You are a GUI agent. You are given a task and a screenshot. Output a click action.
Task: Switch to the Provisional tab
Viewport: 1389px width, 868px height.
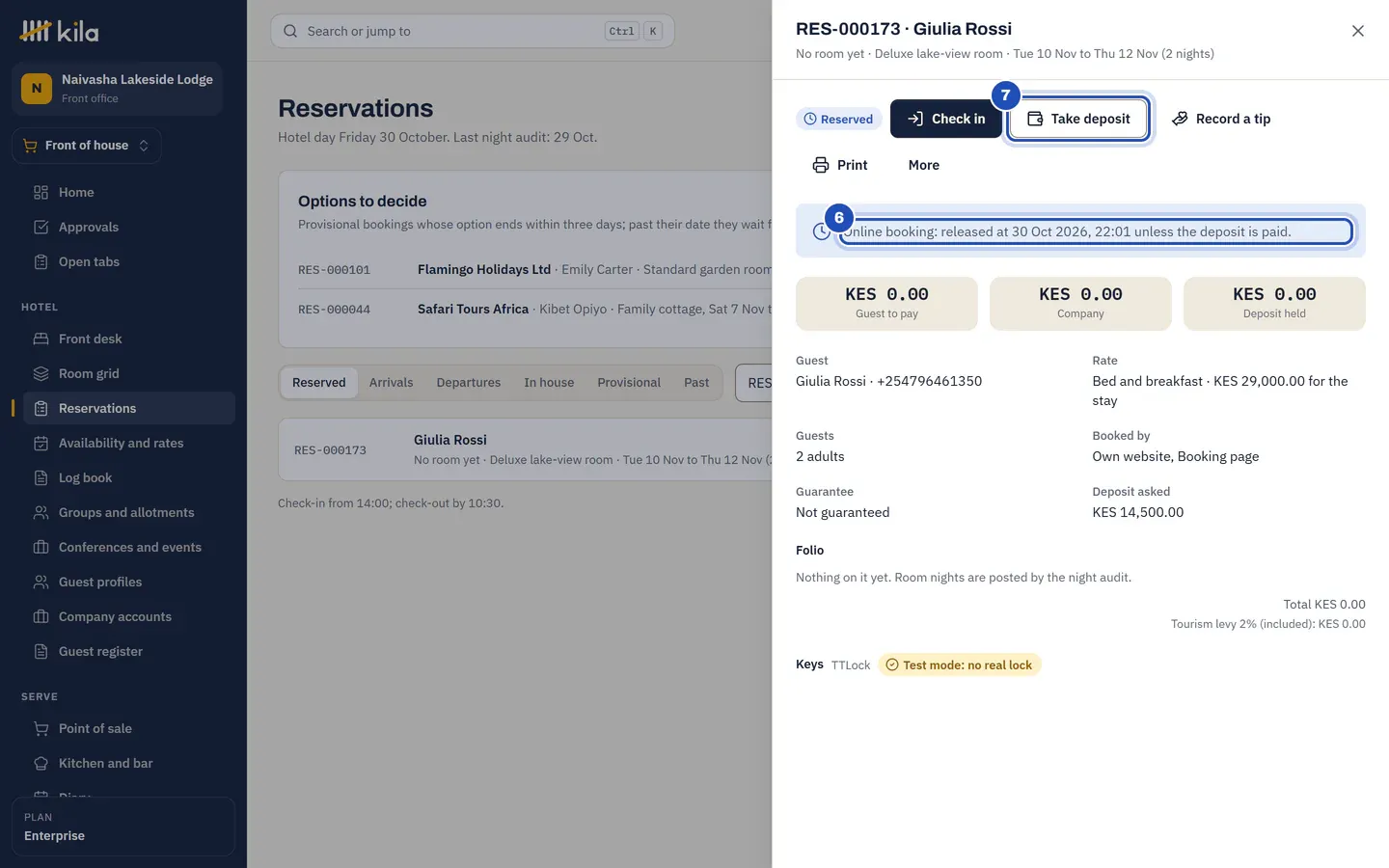629,383
